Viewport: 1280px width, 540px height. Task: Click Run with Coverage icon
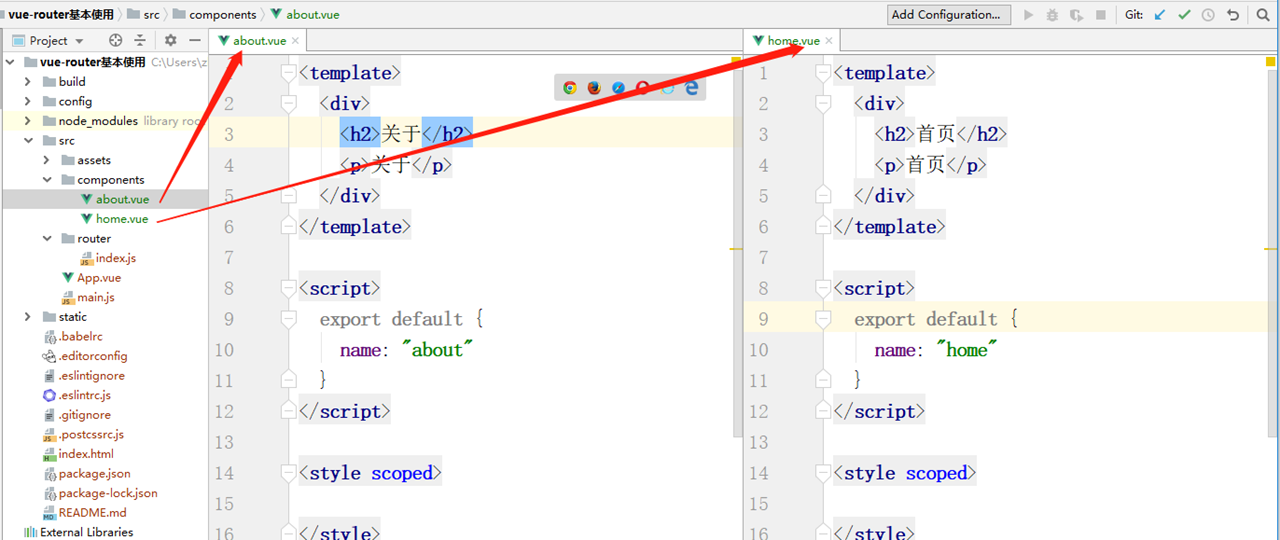coord(1076,15)
